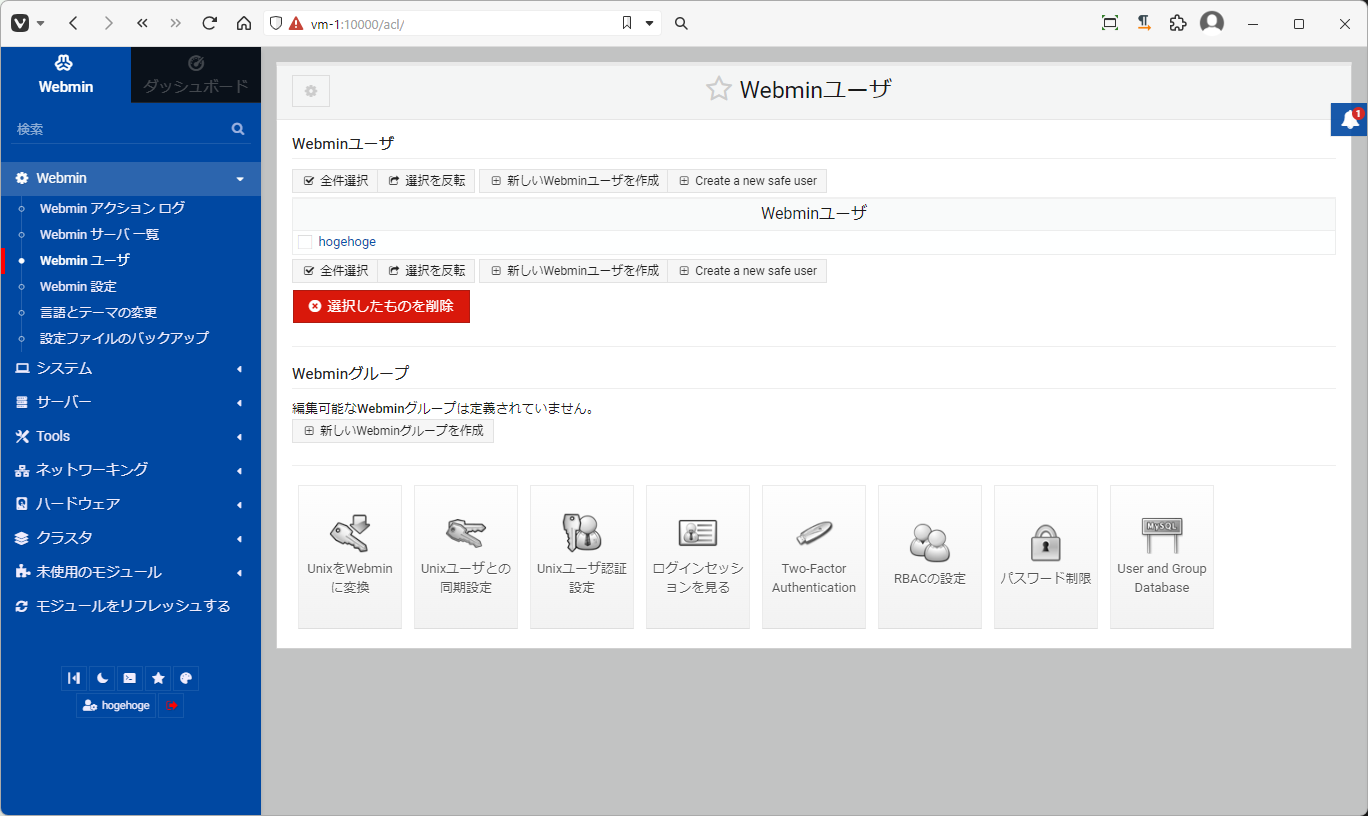1368x816 pixels.
Task: Delete selected users (選択したものを削除)
Action: tap(381, 306)
